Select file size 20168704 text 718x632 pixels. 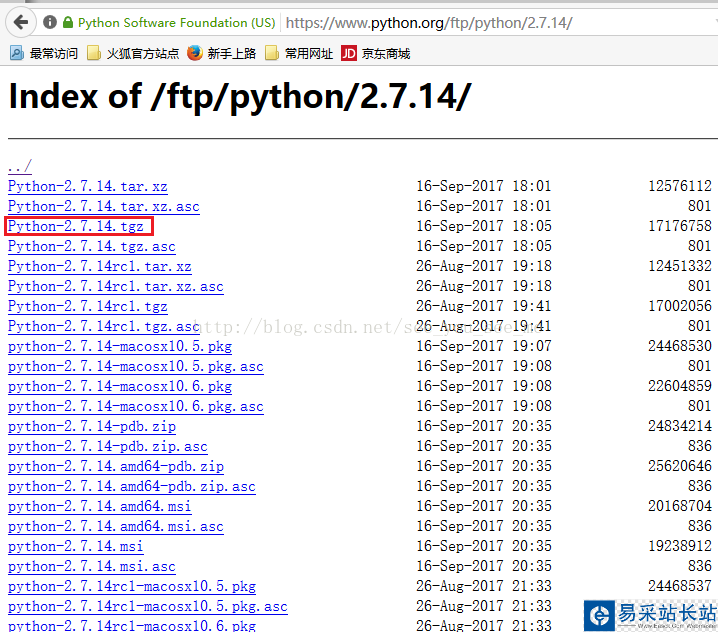click(680, 506)
